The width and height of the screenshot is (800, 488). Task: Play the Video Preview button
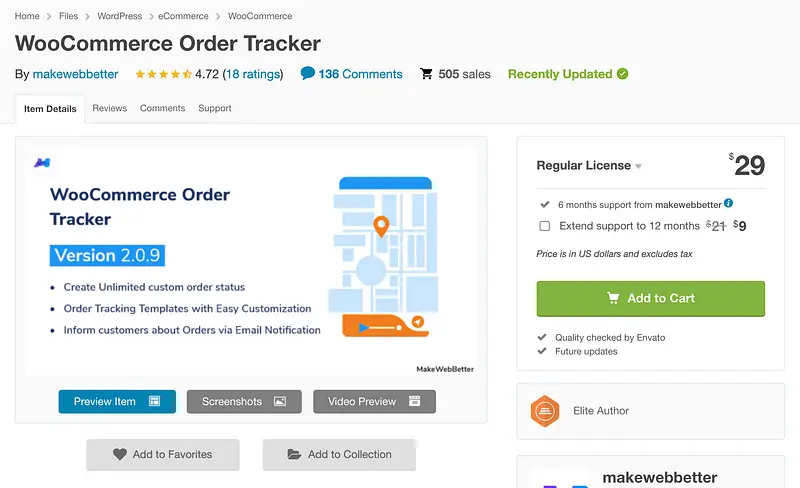(x=374, y=401)
